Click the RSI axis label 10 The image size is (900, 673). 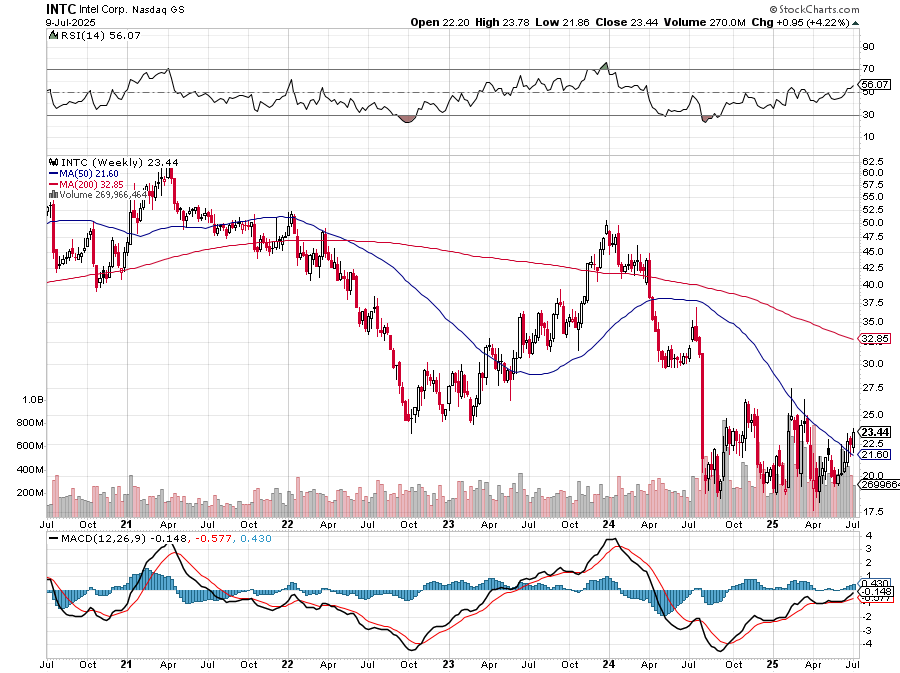click(x=868, y=137)
